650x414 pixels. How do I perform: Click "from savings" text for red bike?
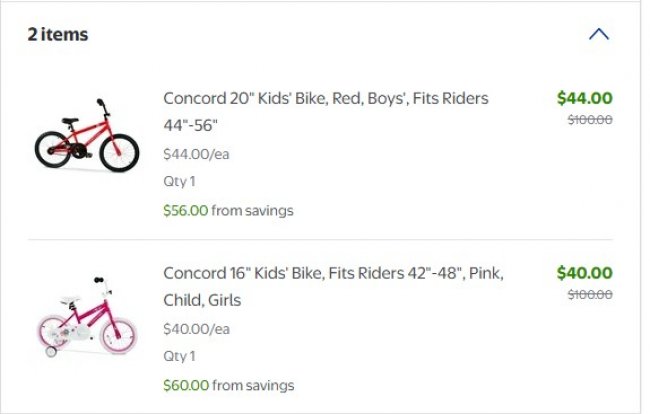click(253, 210)
